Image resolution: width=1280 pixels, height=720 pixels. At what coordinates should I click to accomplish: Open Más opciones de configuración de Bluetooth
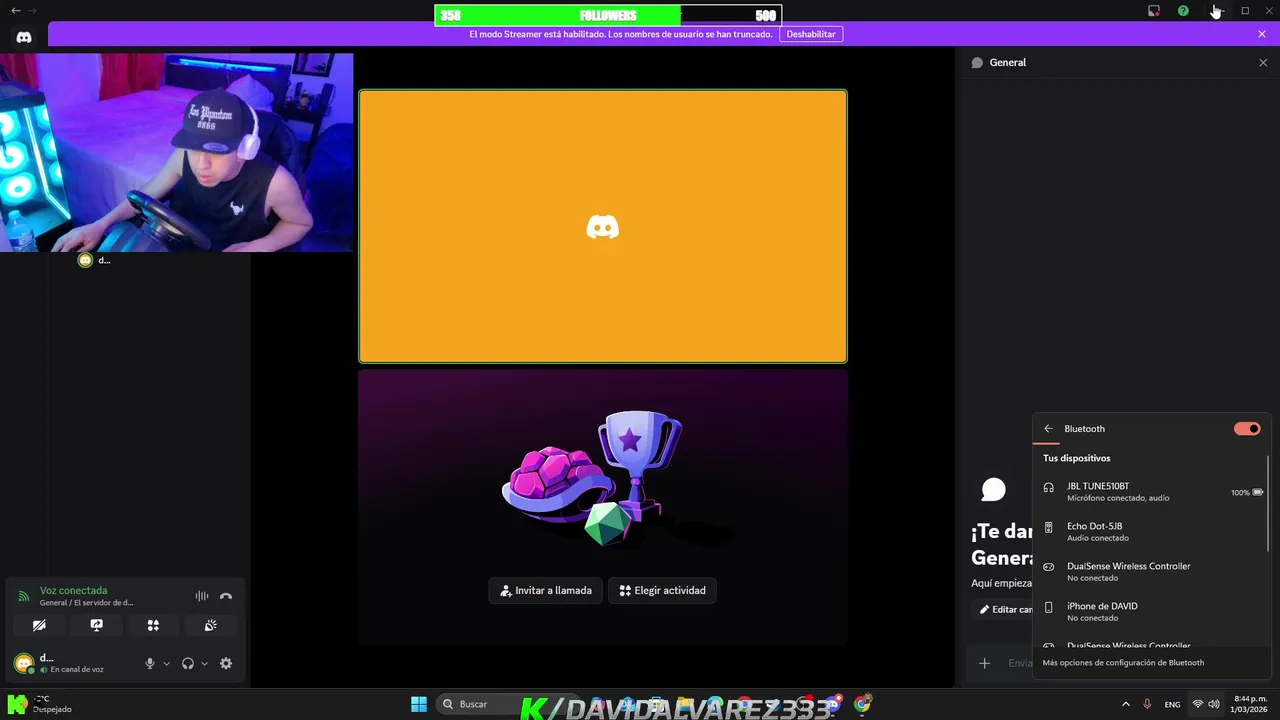pyautogui.click(x=1123, y=662)
